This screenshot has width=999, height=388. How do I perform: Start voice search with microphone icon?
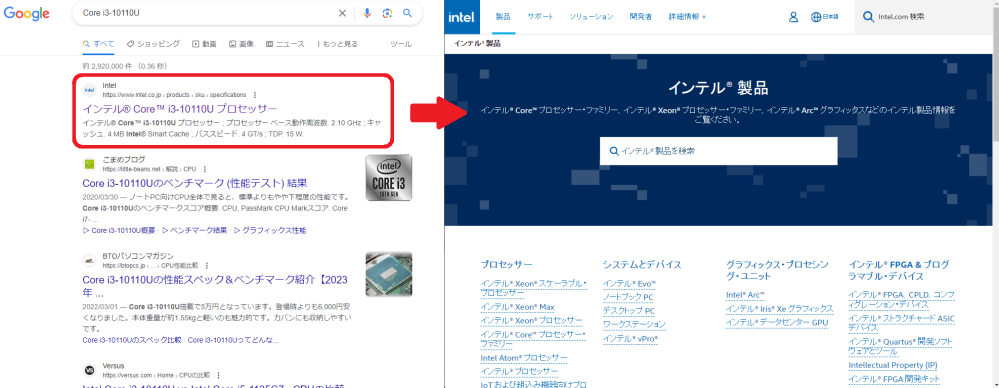coord(367,13)
